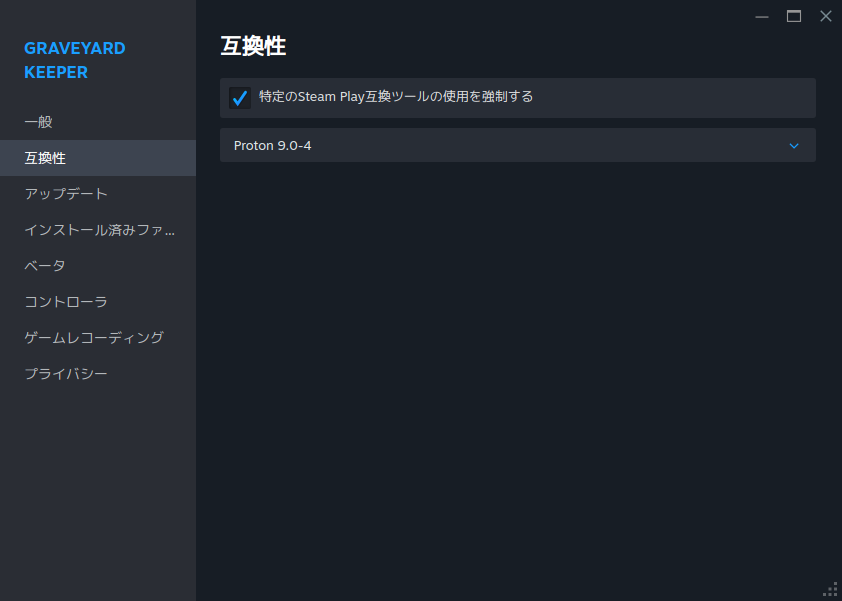842x601 pixels.
Task: Go to the ベータ settings page
Action: tap(45, 266)
